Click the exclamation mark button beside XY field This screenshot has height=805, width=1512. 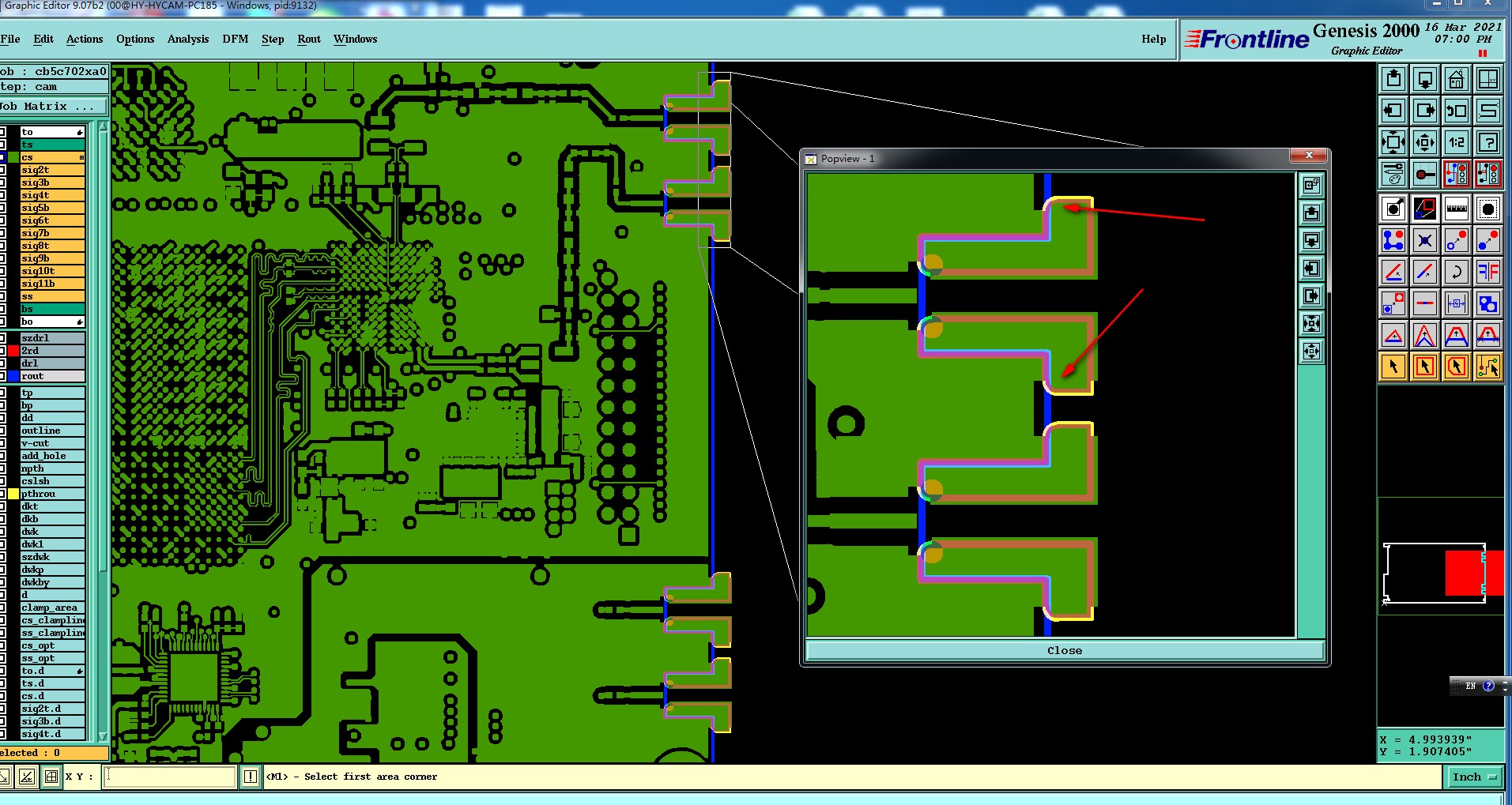pyautogui.click(x=250, y=777)
